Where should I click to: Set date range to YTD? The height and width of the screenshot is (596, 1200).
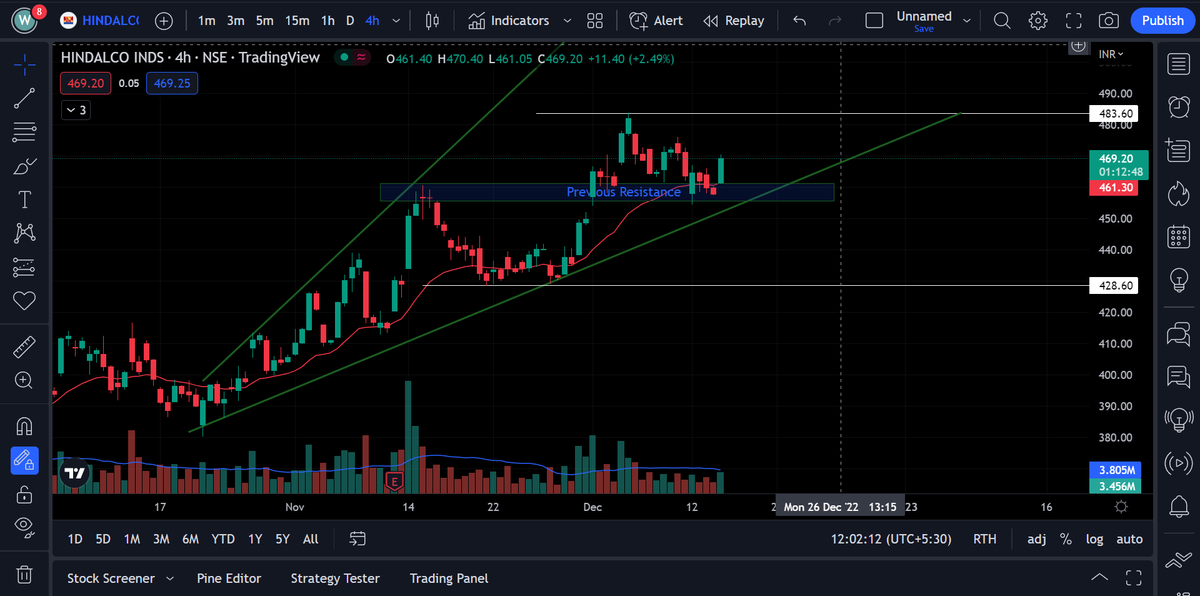click(223, 539)
